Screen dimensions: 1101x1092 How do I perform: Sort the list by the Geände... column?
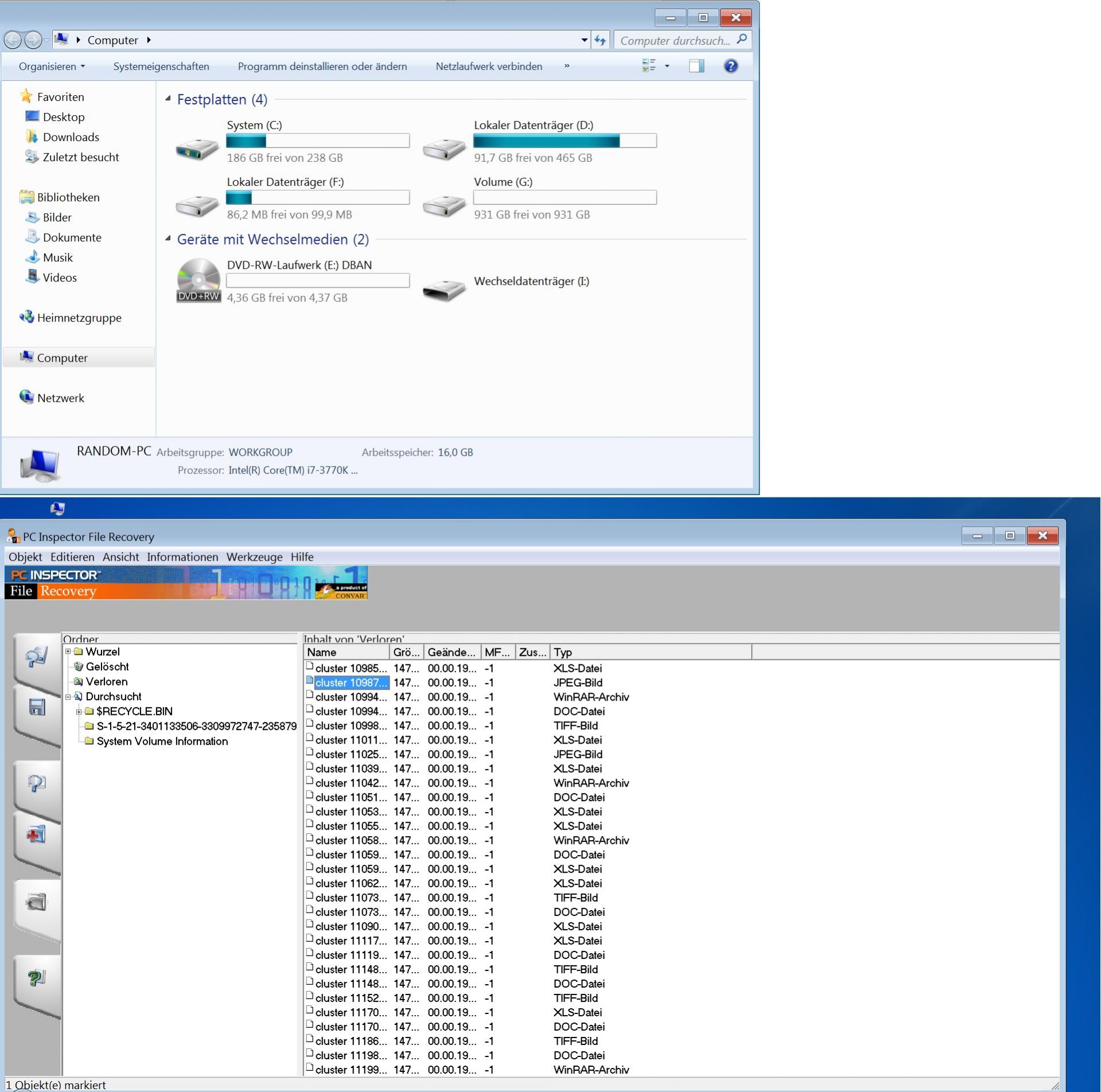pos(452,652)
